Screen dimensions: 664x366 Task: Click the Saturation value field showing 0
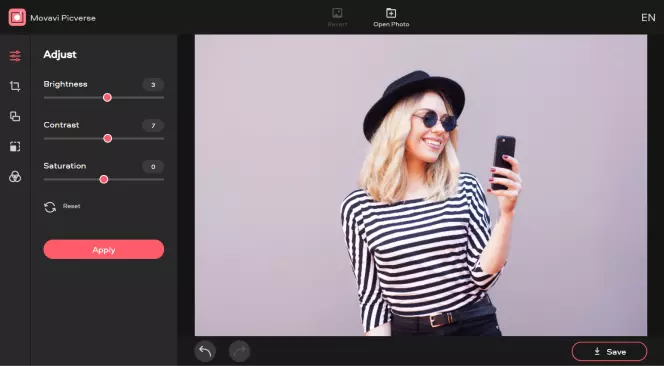tap(153, 166)
